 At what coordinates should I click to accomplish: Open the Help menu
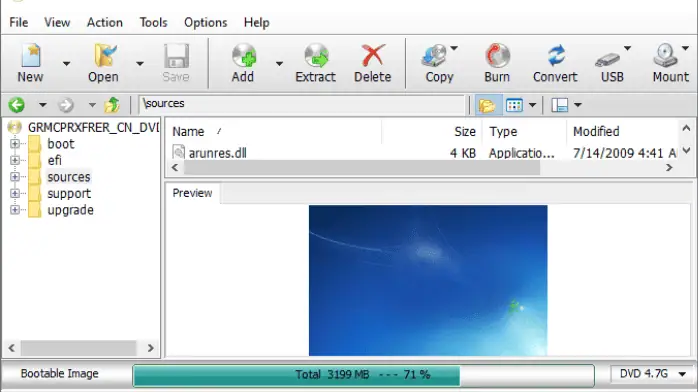point(256,23)
